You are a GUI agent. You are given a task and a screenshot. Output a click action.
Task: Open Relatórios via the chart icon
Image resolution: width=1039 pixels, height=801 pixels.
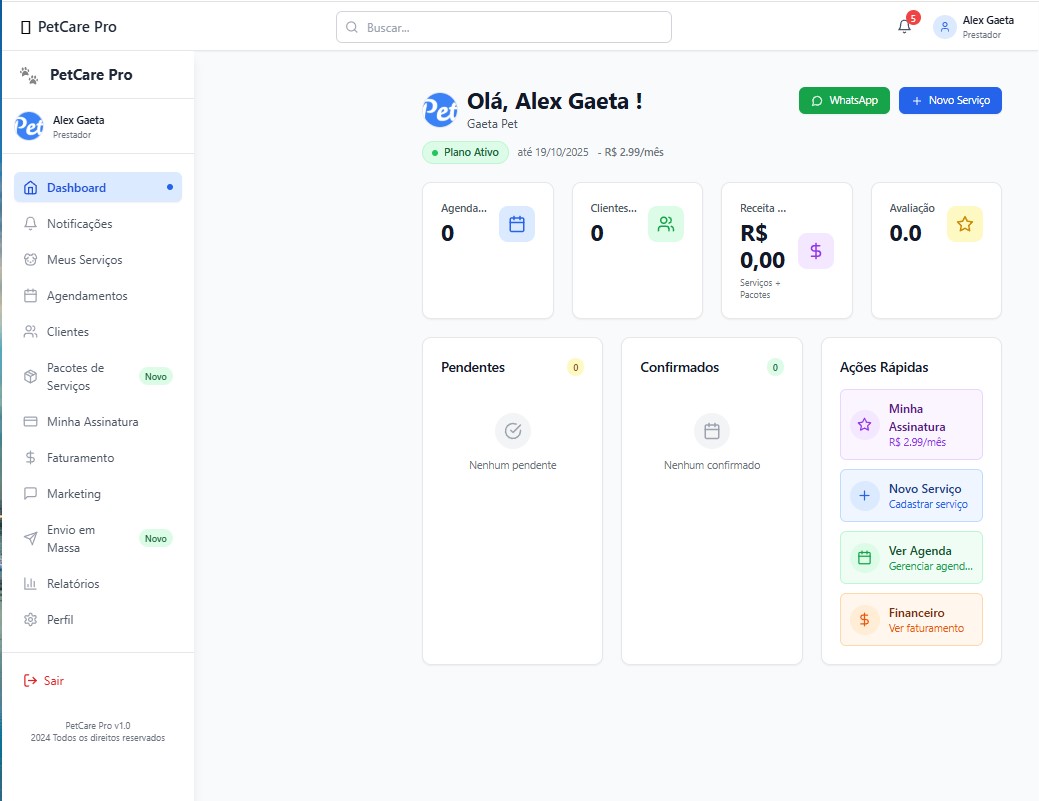(x=29, y=583)
